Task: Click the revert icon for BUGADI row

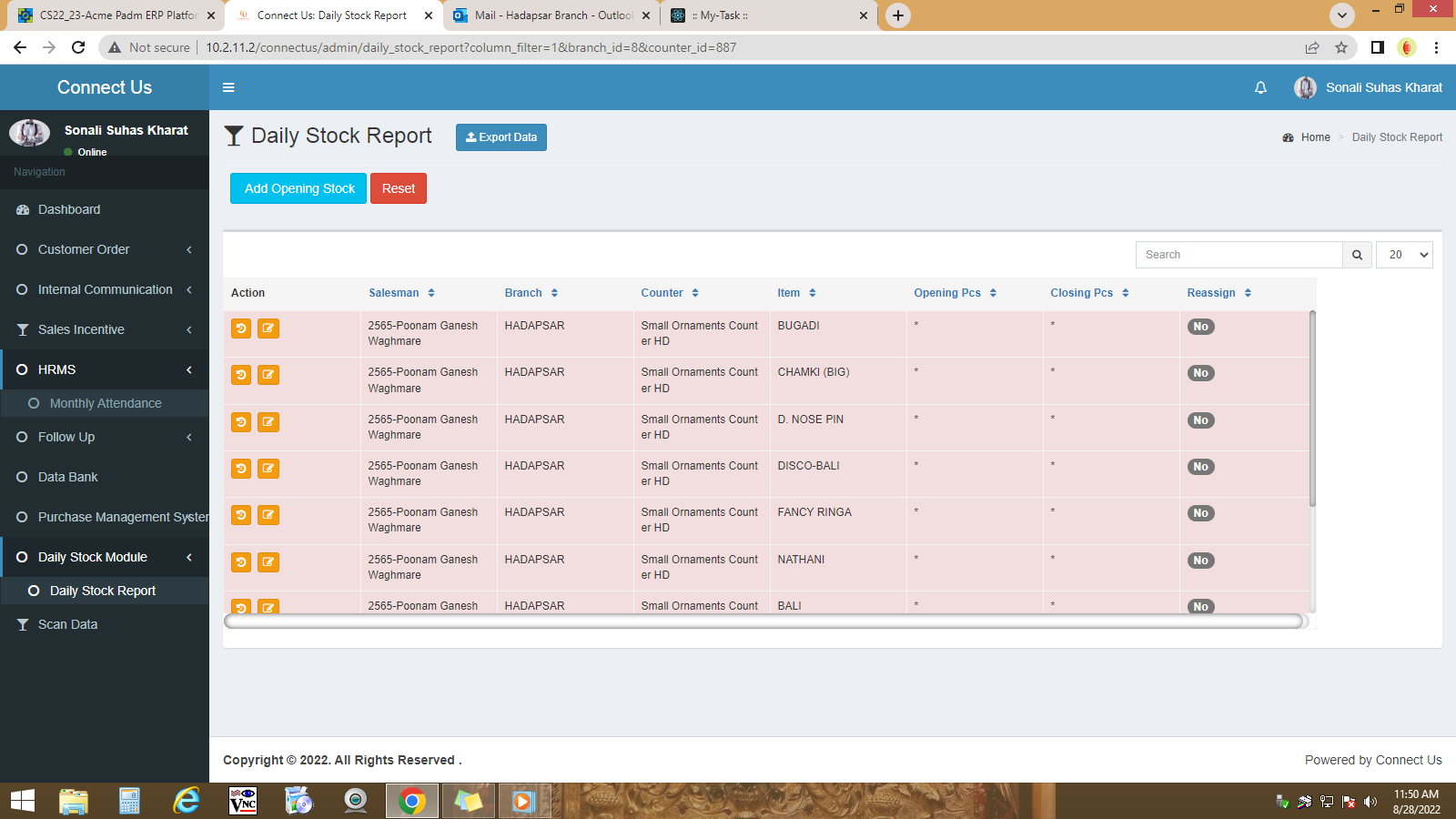Action: tap(241, 329)
